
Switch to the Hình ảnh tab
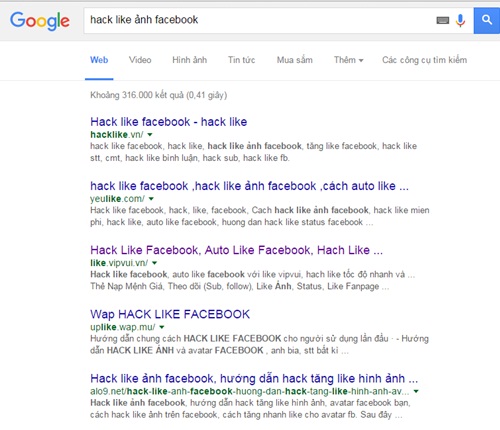(190, 60)
